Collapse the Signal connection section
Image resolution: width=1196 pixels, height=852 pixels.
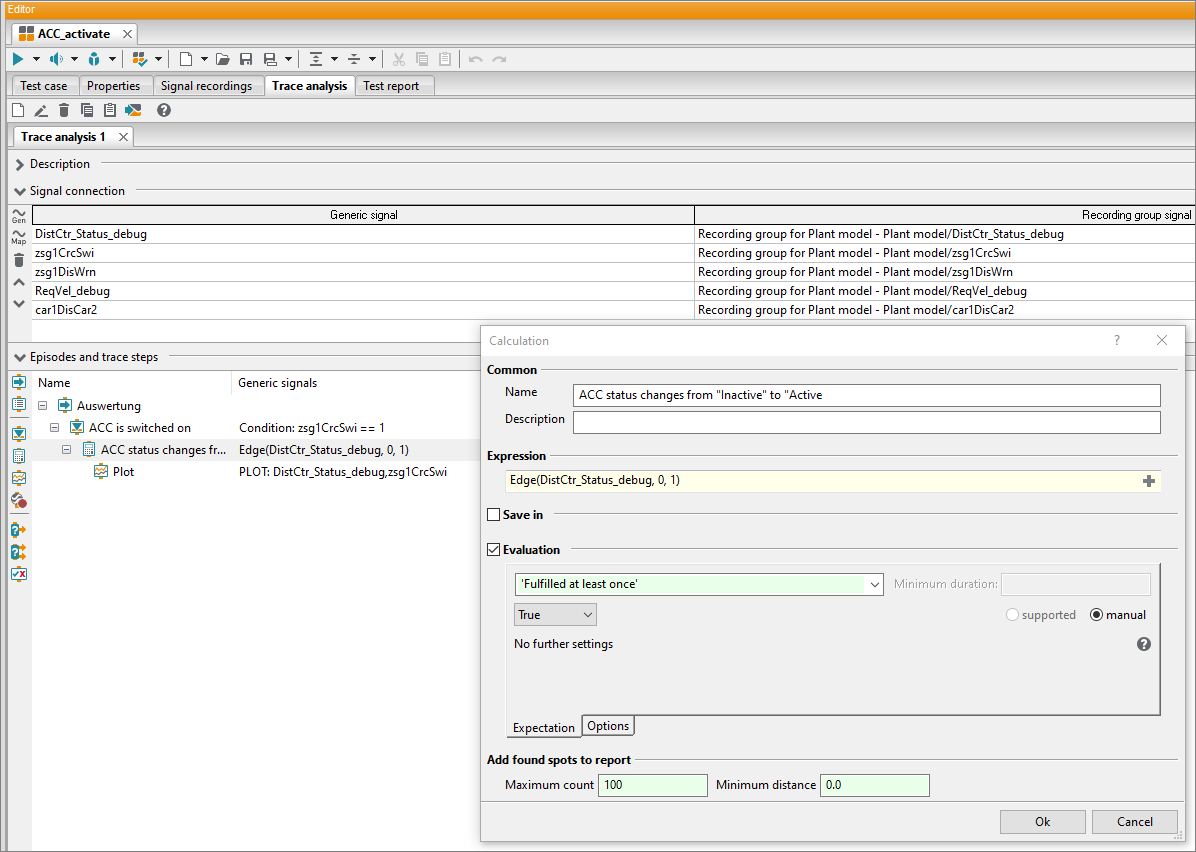tap(20, 191)
